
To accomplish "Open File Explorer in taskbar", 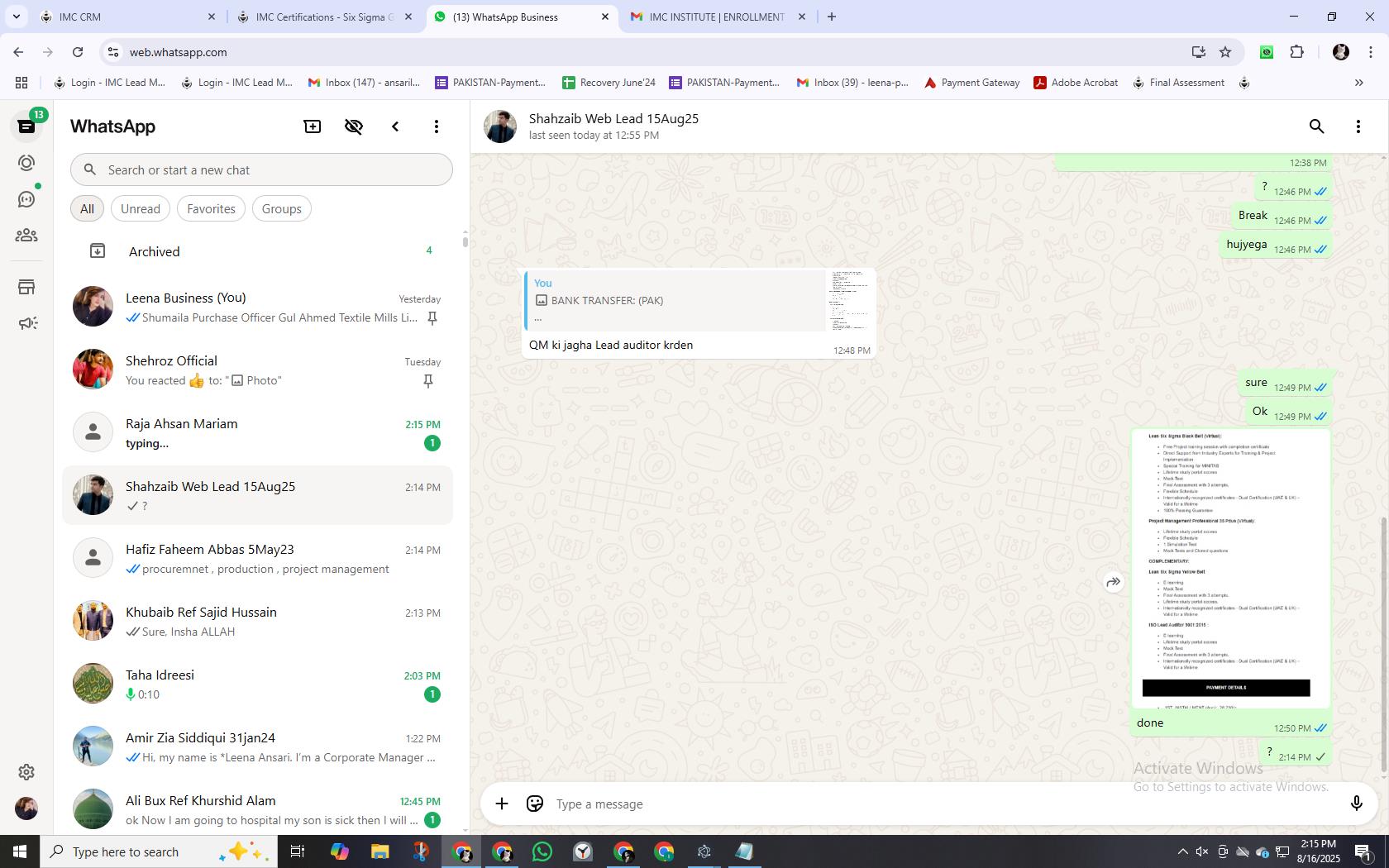I will click(379, 851).
